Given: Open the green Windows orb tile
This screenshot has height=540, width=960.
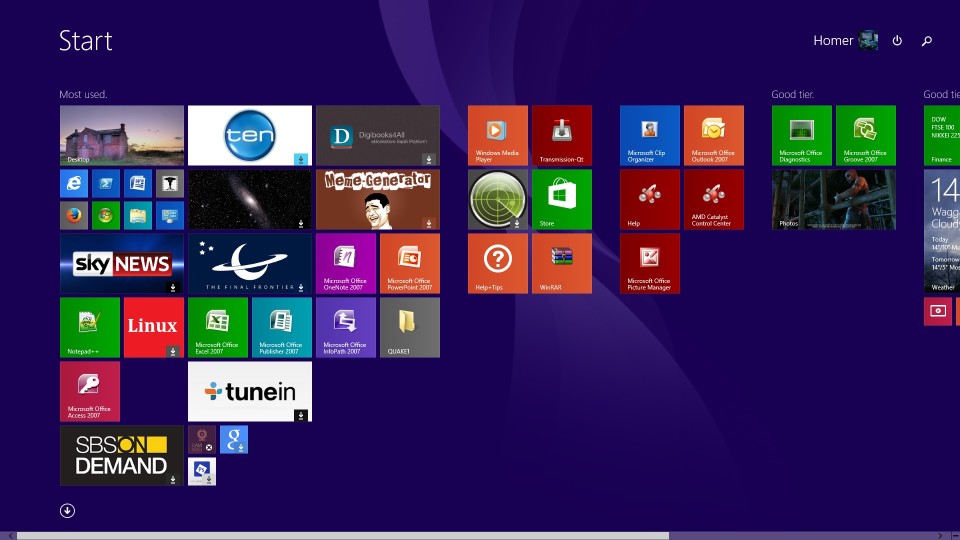Looking at the screenshot, I should 106,216.
